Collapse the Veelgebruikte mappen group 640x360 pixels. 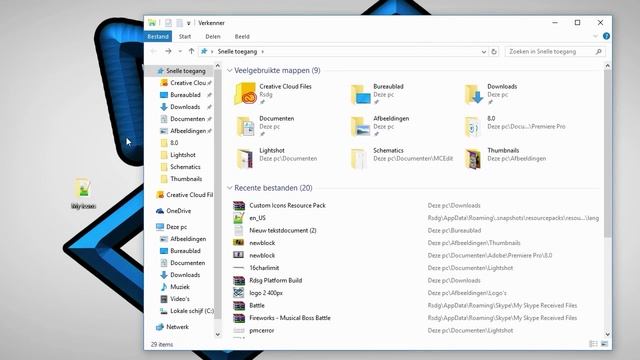coord(230,71)
